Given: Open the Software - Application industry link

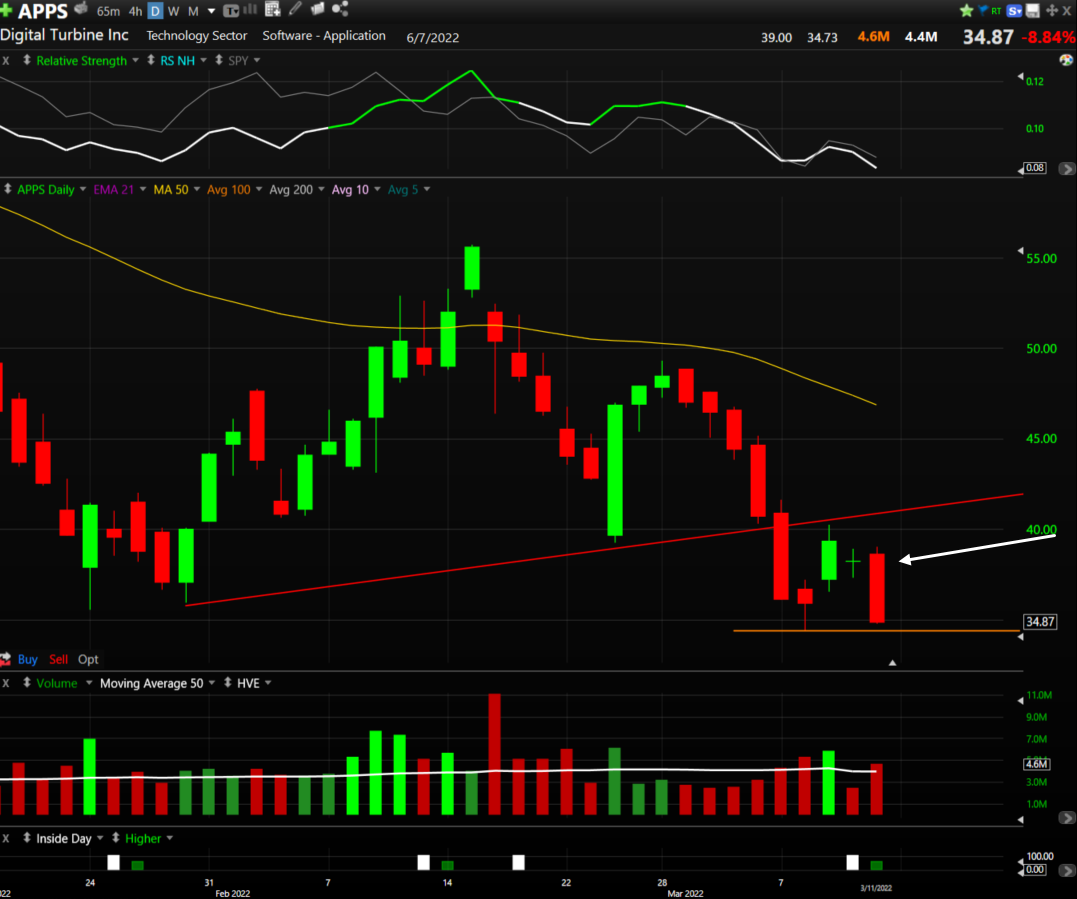Looking at the screenshot, I should [324, 36].
